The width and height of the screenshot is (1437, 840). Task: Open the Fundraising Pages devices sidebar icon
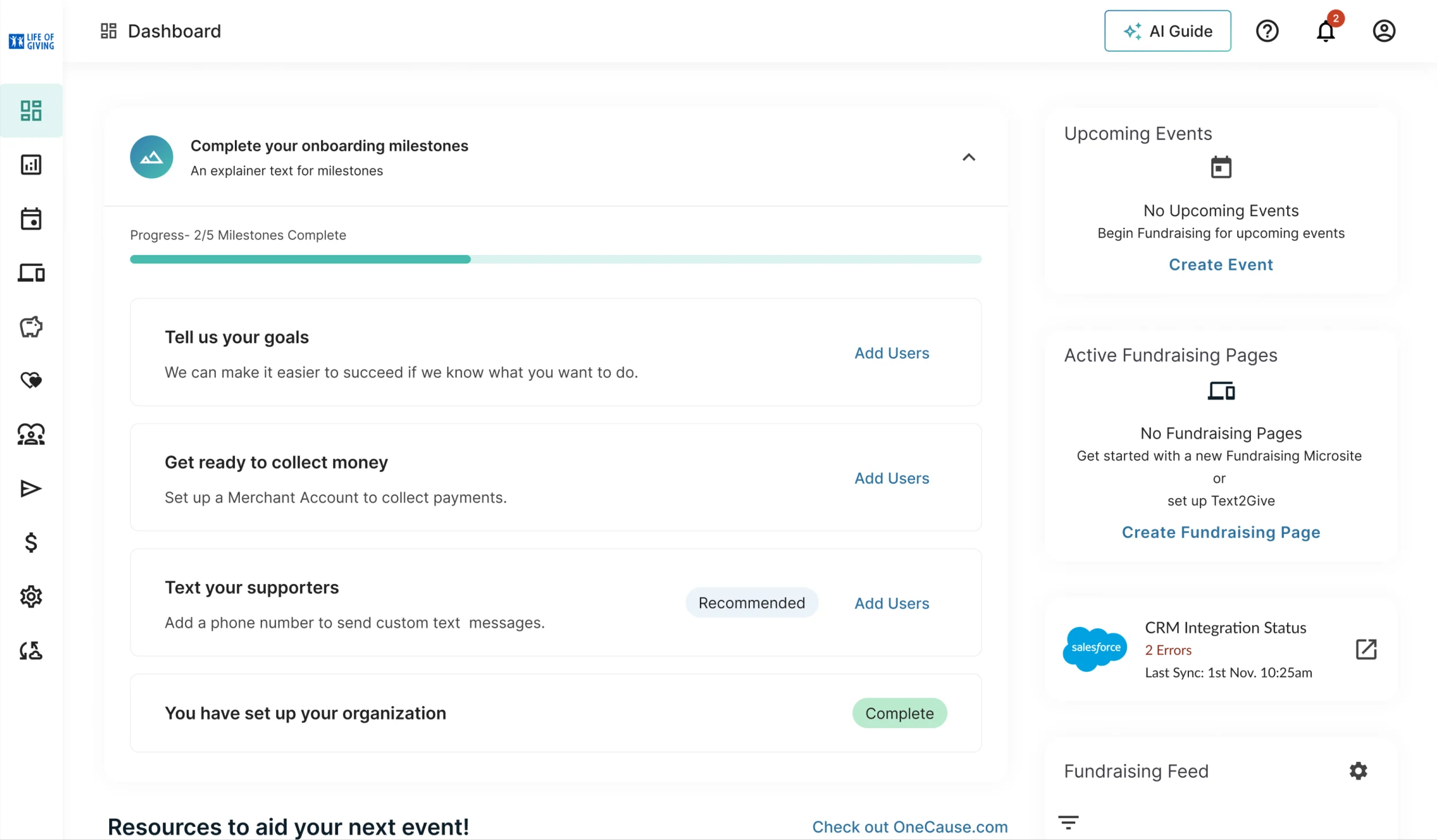click(31, 273)
